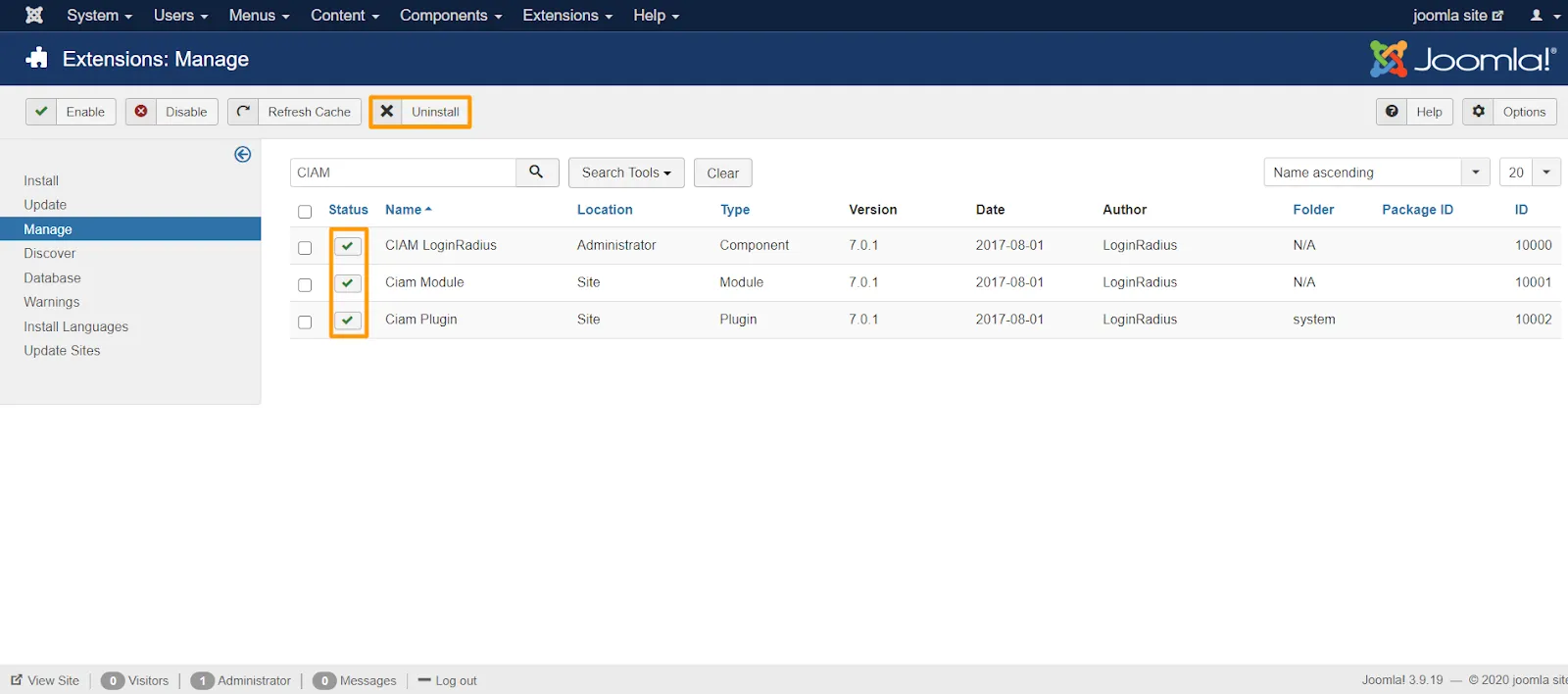Image resolution: width=1568 pixels, height=694 pixels.
Task: Toggle status of Ciam Plugin
Action: (x=348, y=321)
